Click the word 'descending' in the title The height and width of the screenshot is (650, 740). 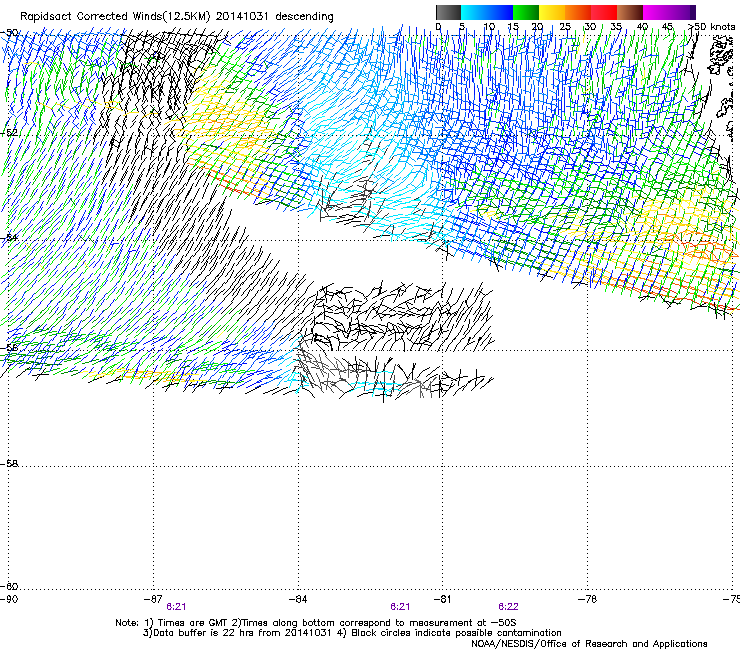coord(304,17)
